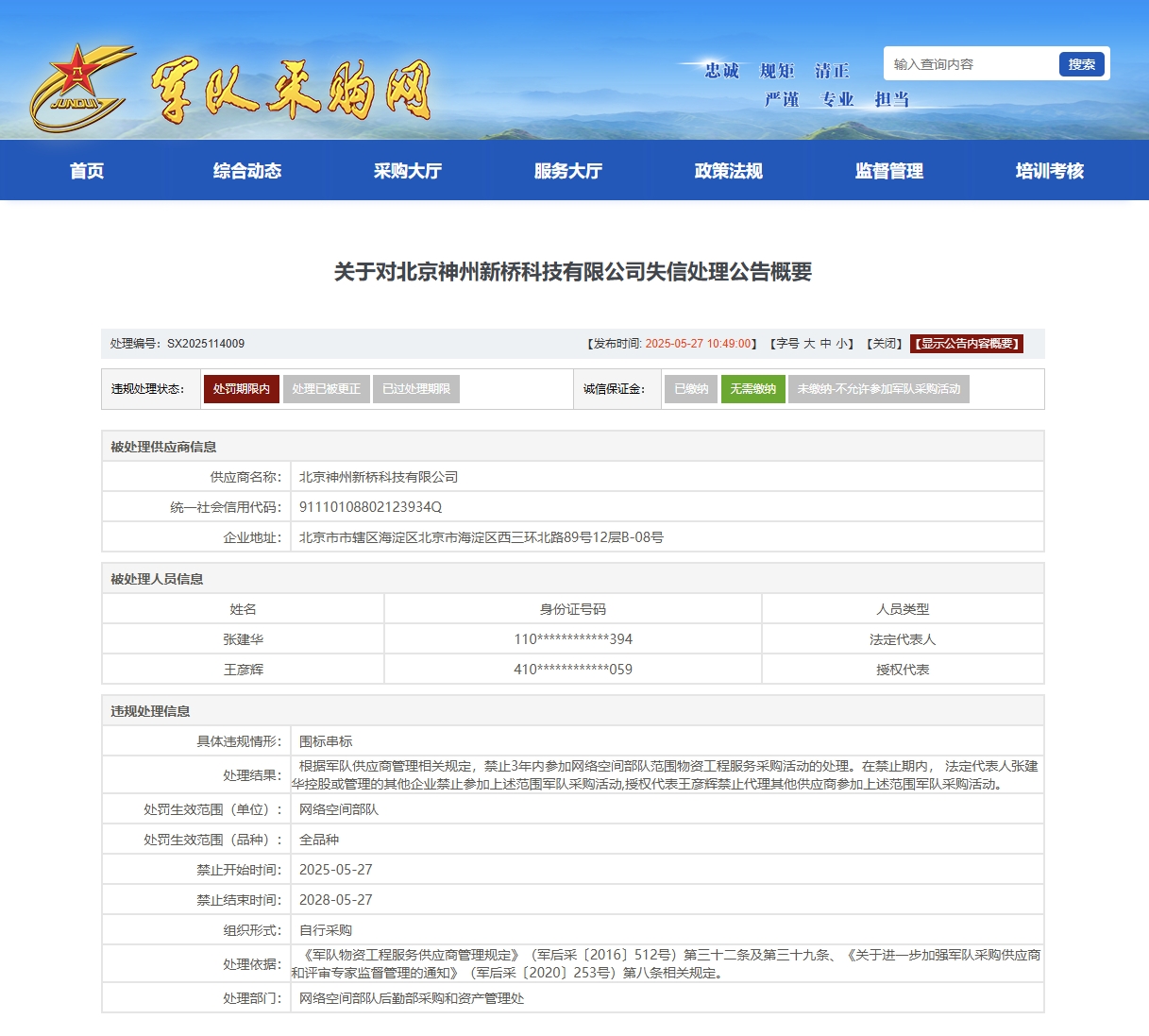Click the 处理已被更正 status tag
This screenshot has width=1149, height=1036.
(x=327, y=389)
